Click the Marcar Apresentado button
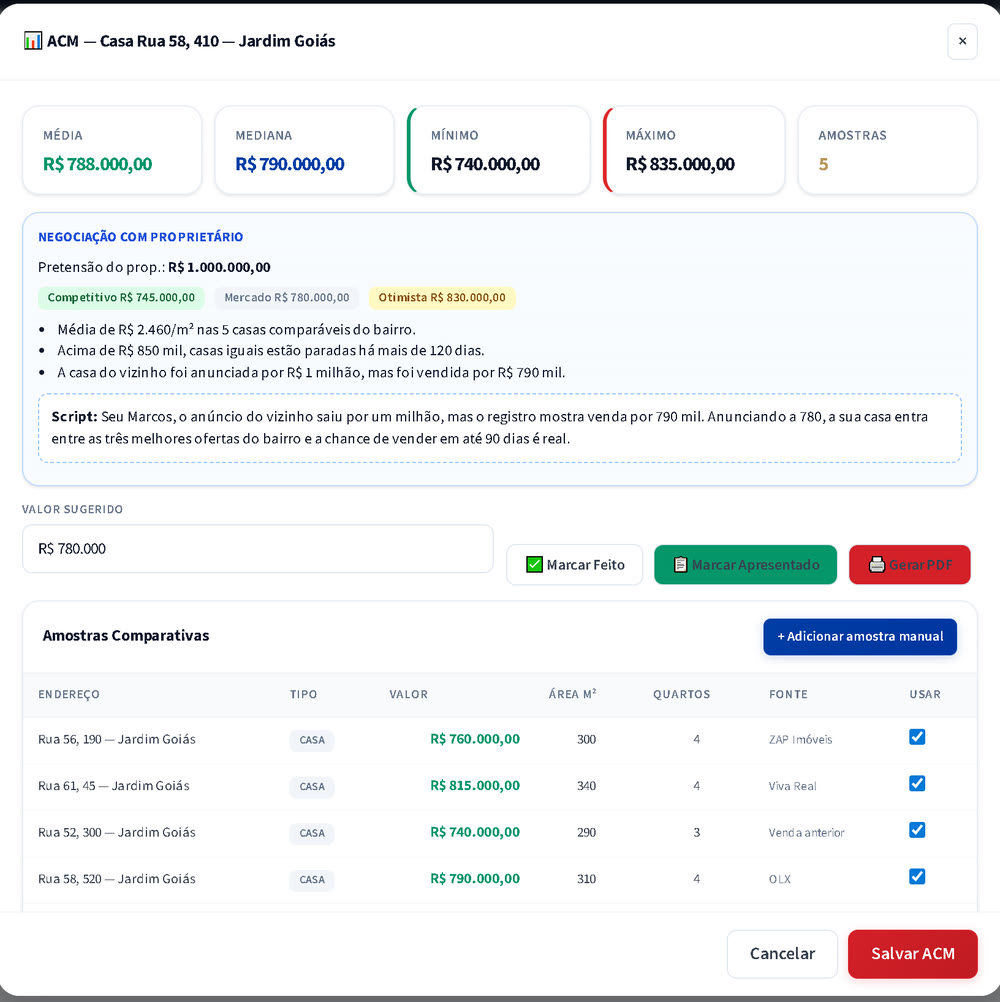1000x1002 pixels. click(745, 564)
